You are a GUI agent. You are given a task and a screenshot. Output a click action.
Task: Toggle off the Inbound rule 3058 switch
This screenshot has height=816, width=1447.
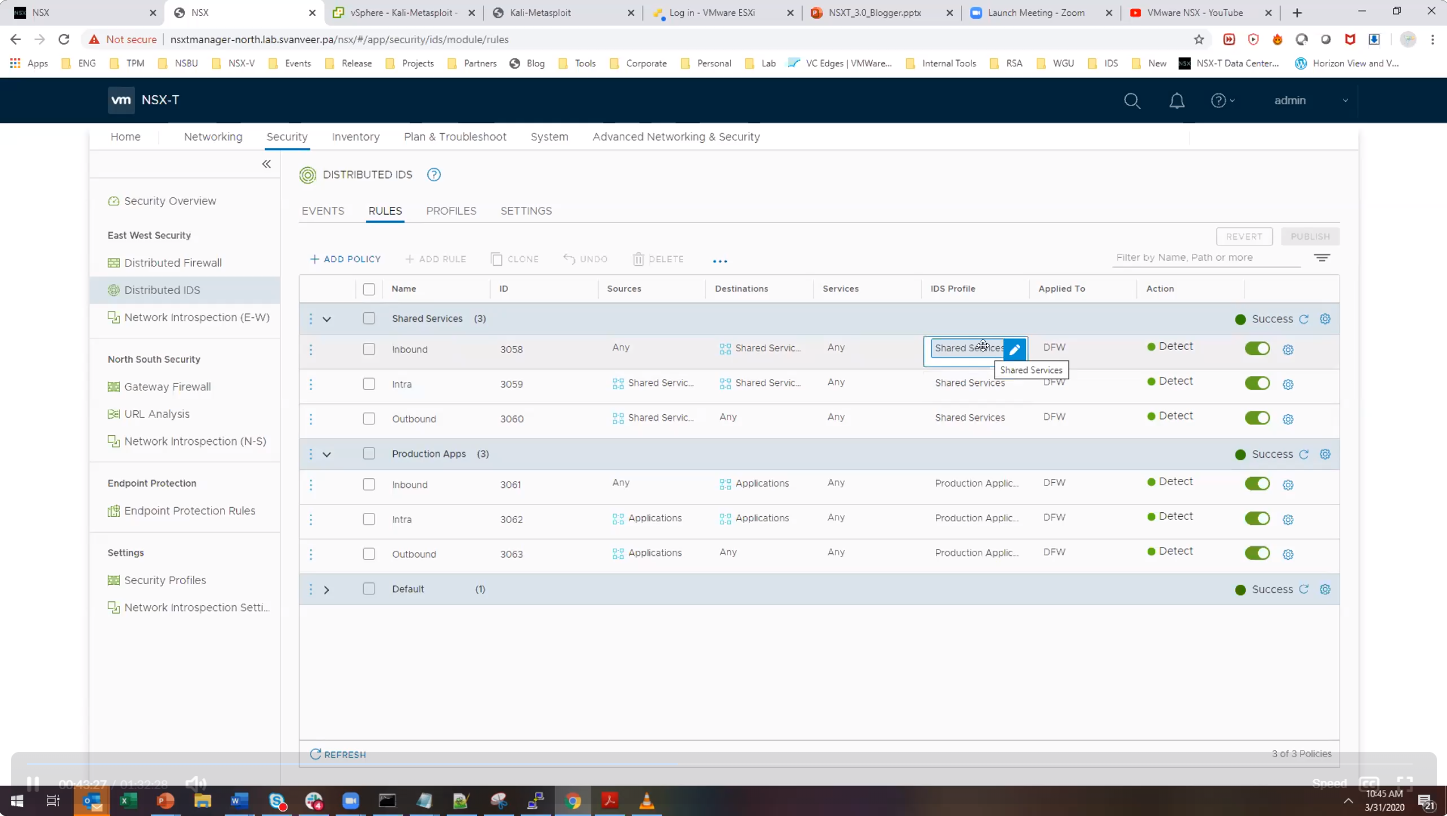coord(1257,349)
